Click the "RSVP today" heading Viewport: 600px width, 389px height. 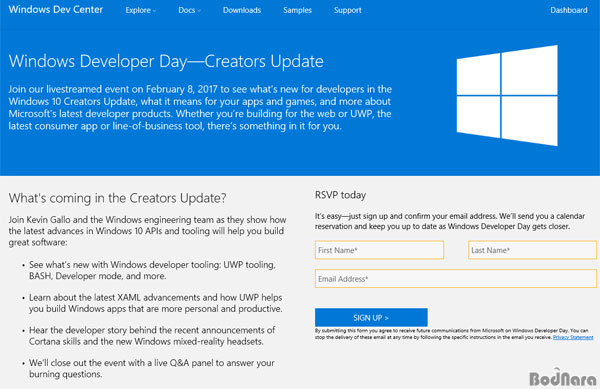pos(340,195)
